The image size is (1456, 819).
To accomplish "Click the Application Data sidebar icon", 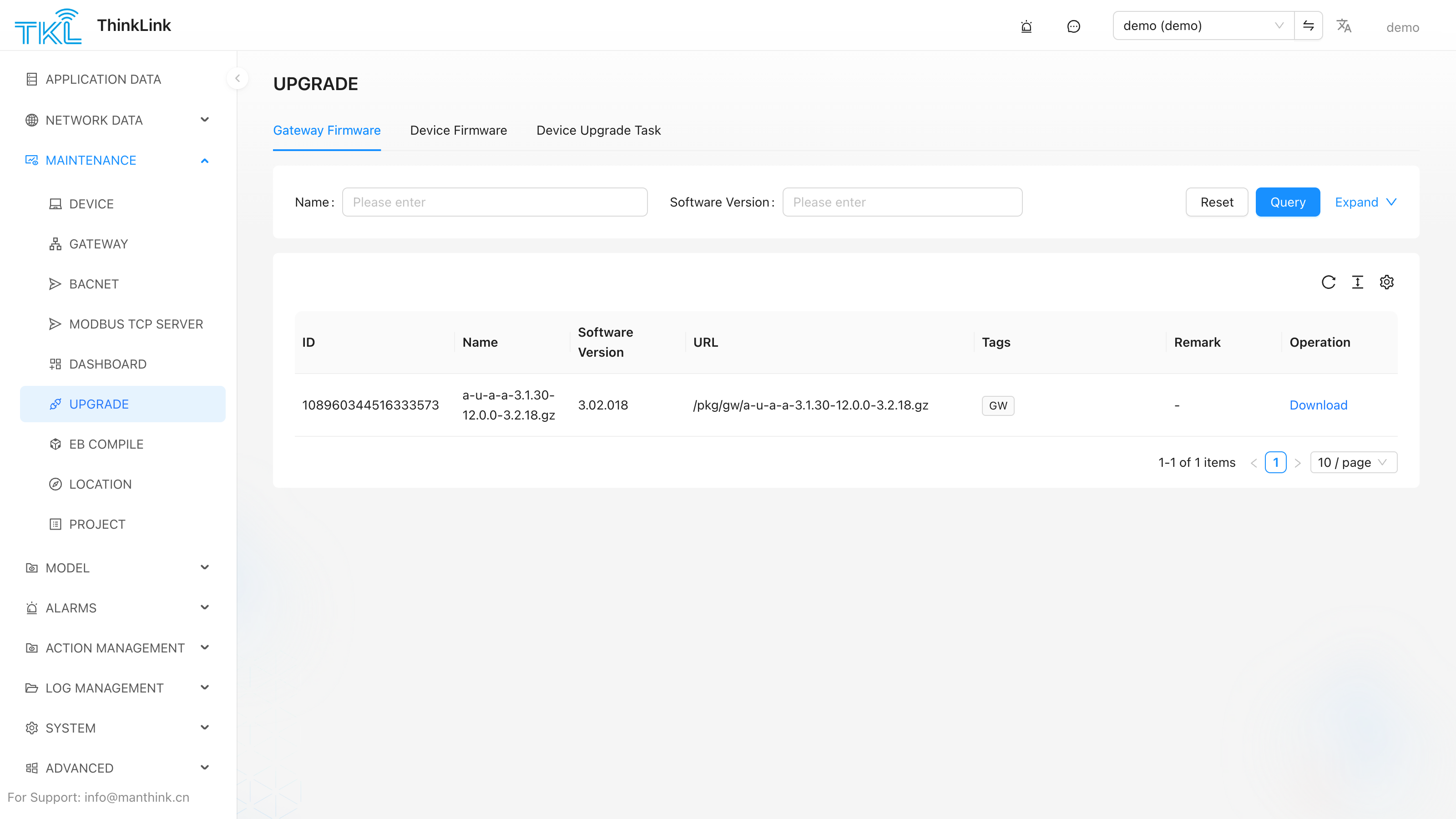I will coord(32,79).
